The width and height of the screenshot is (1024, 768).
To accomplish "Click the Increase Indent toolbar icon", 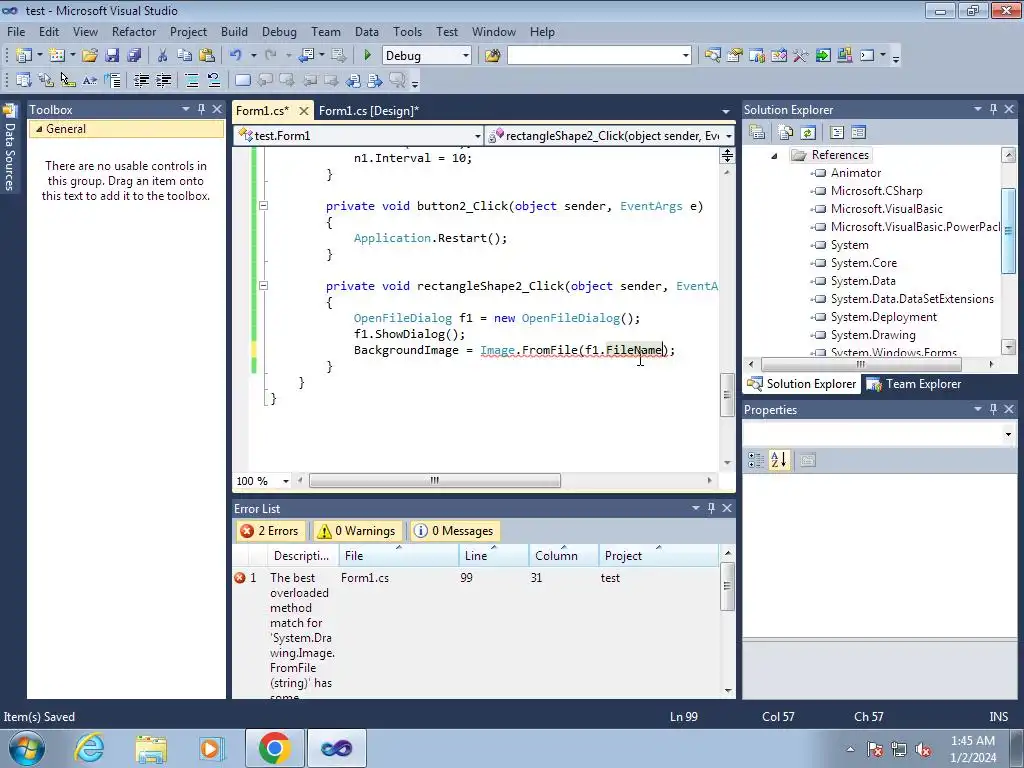I will [x=163, y=80].
